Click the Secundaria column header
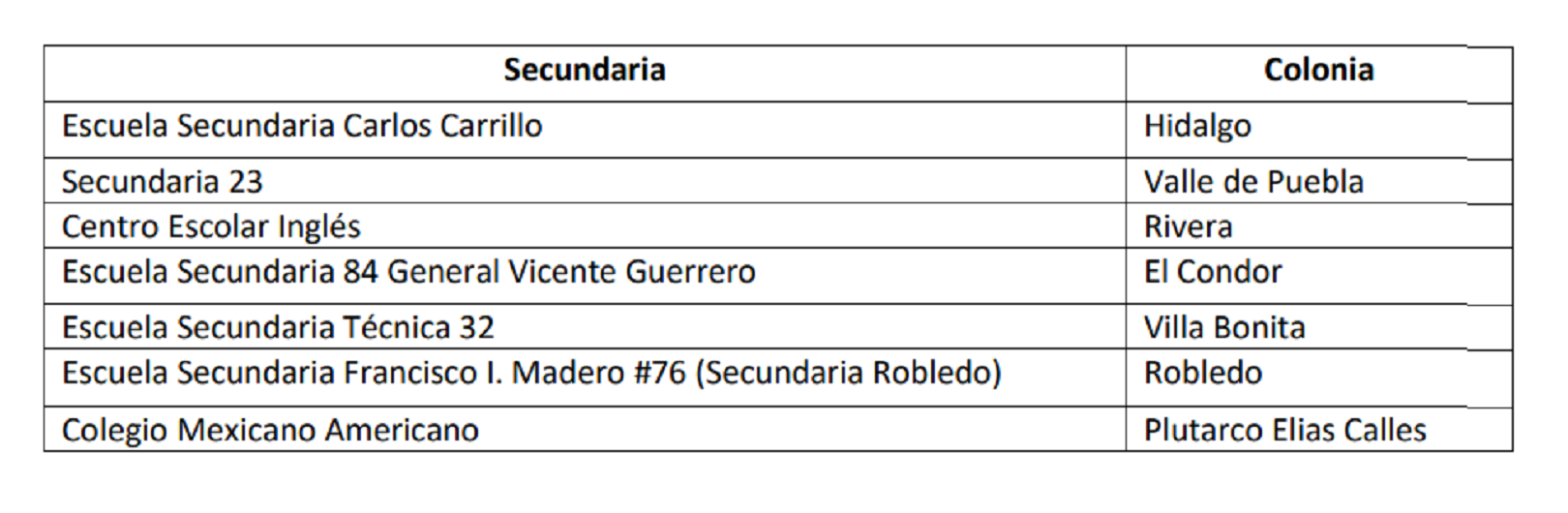 click(584, 70)
